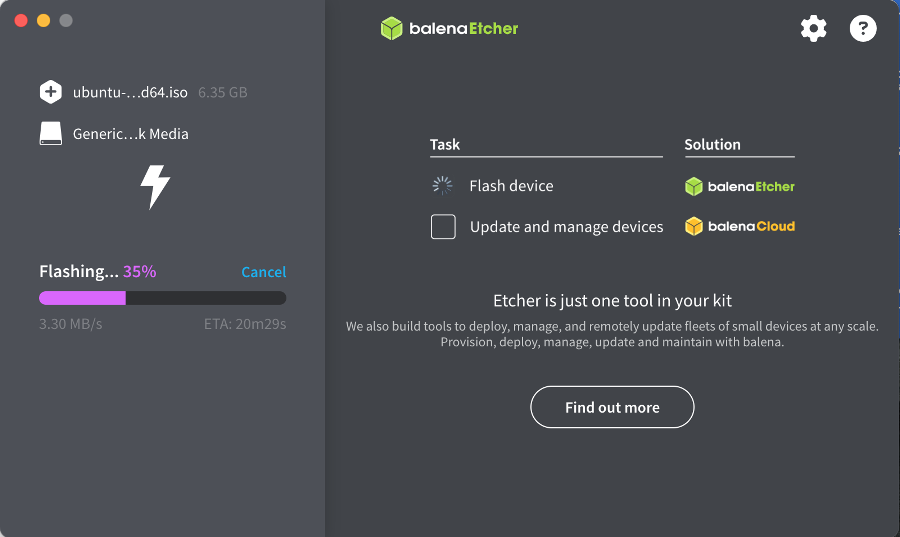This screenshot has height=537, width=900.
Task: Cancel the flashing process
Action: [x=263, y=272]
